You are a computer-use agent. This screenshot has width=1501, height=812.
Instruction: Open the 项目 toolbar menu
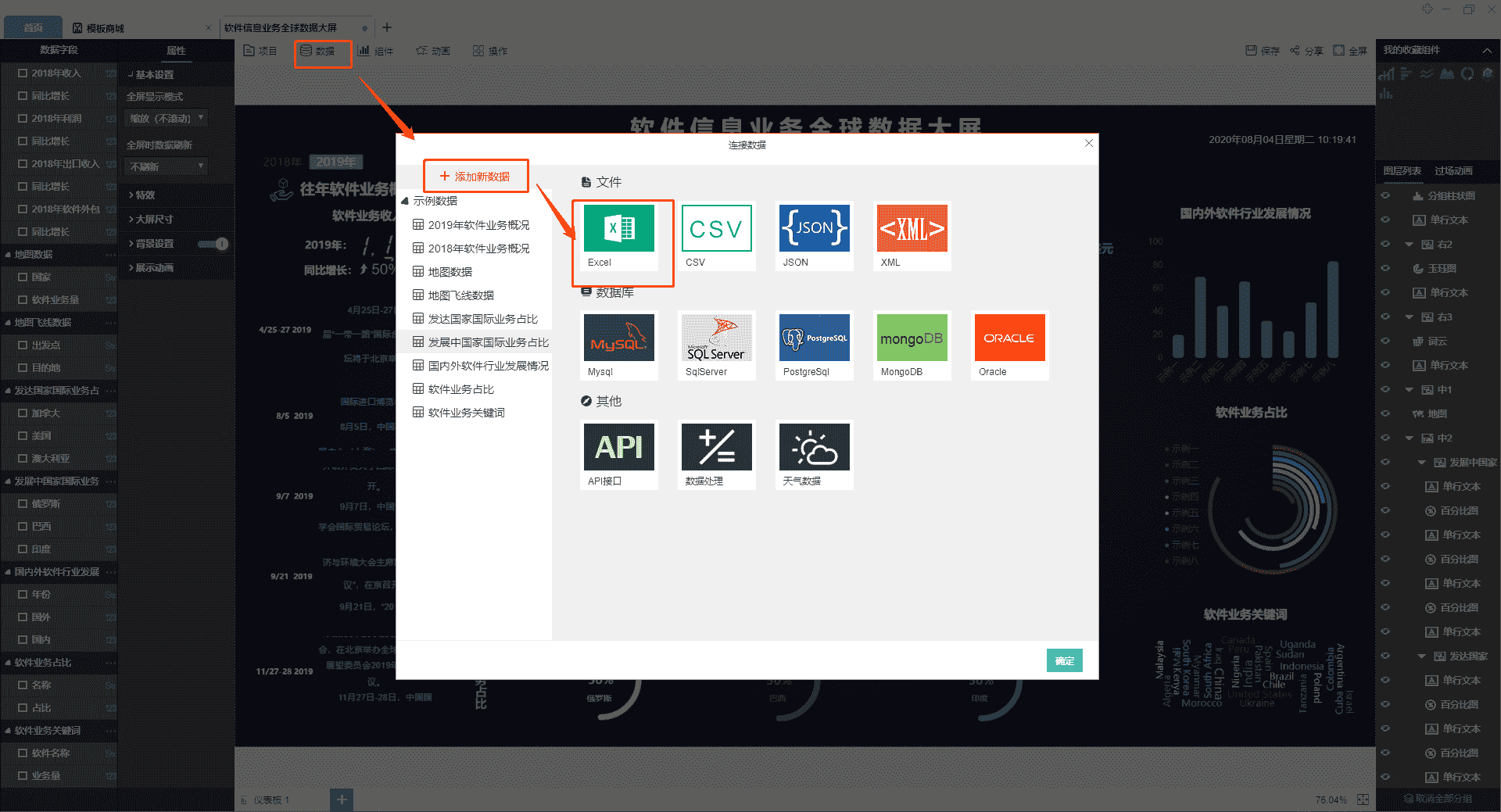pos(260,51)
